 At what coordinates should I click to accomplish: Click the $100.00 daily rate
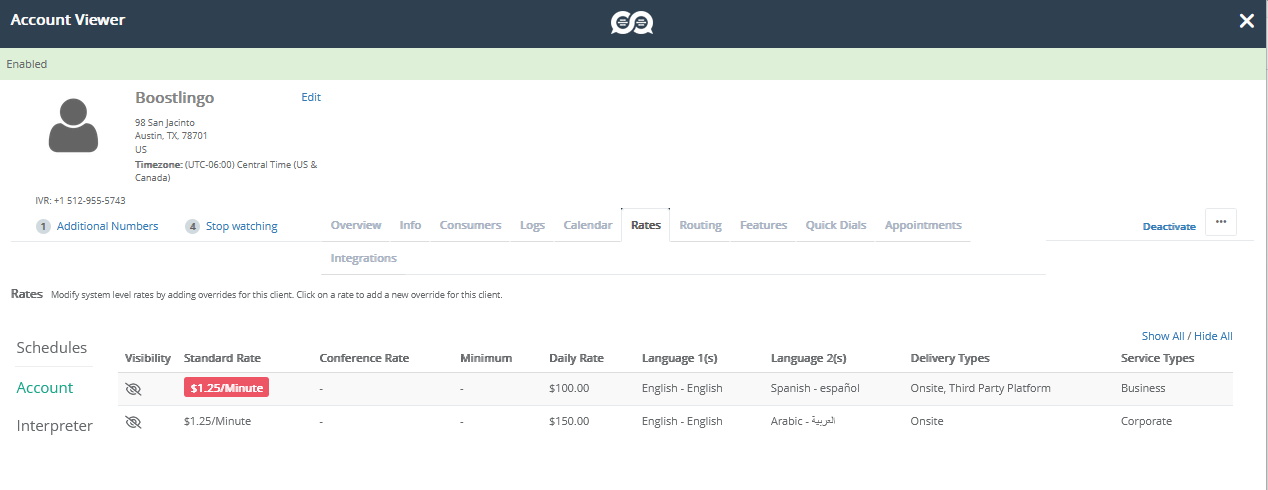pyautogui.click(x=569, y=388)
